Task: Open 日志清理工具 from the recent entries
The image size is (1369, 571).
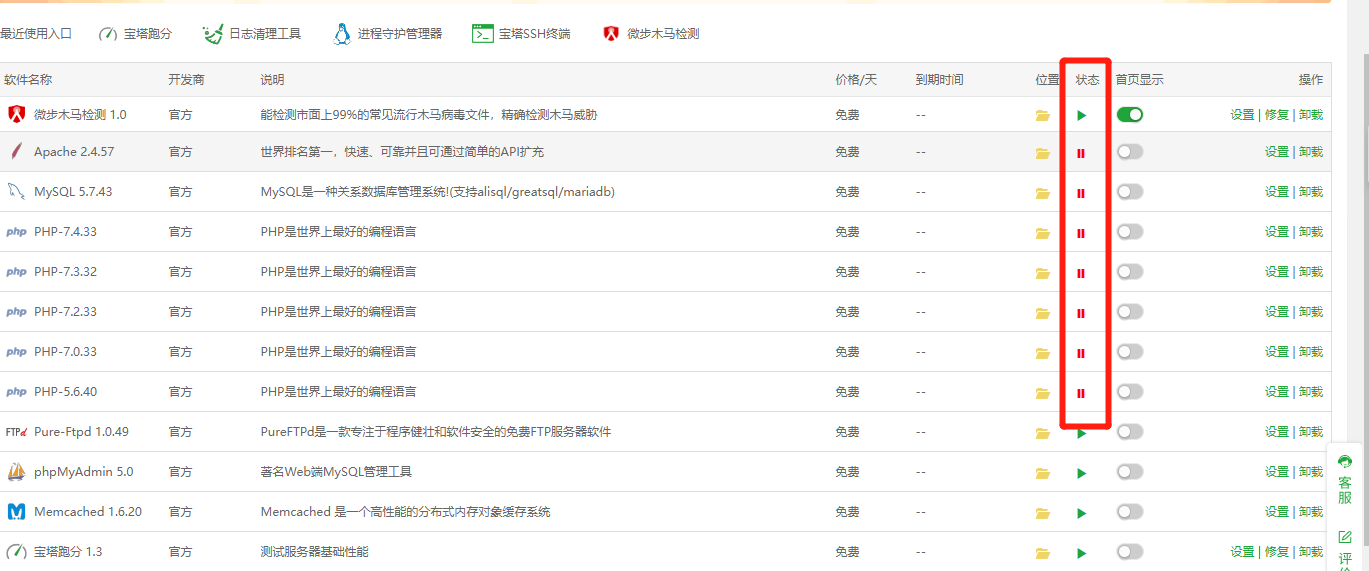Action: (x=251, y=33)
